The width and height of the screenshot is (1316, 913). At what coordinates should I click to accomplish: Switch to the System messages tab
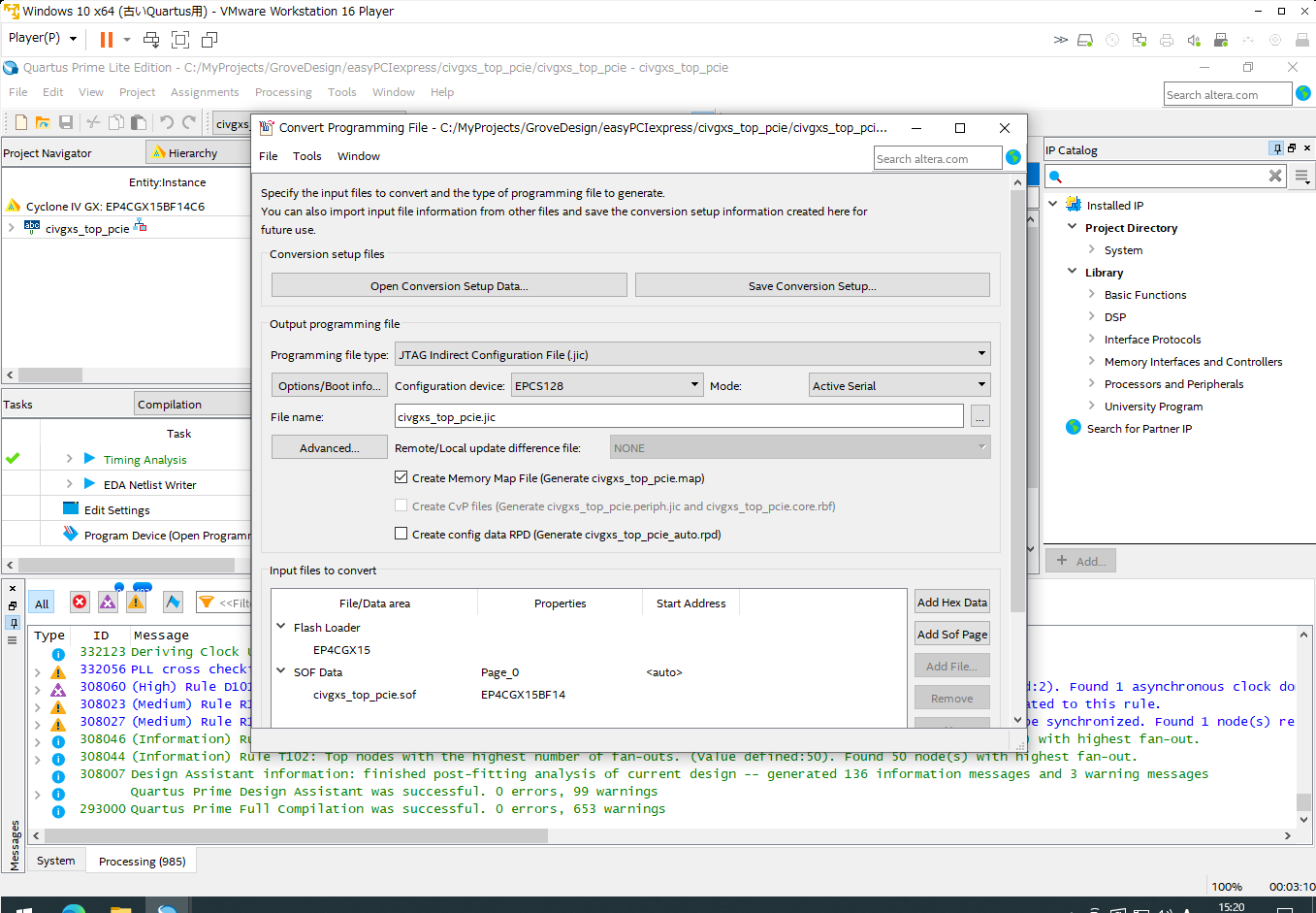(x=55, y=861)
